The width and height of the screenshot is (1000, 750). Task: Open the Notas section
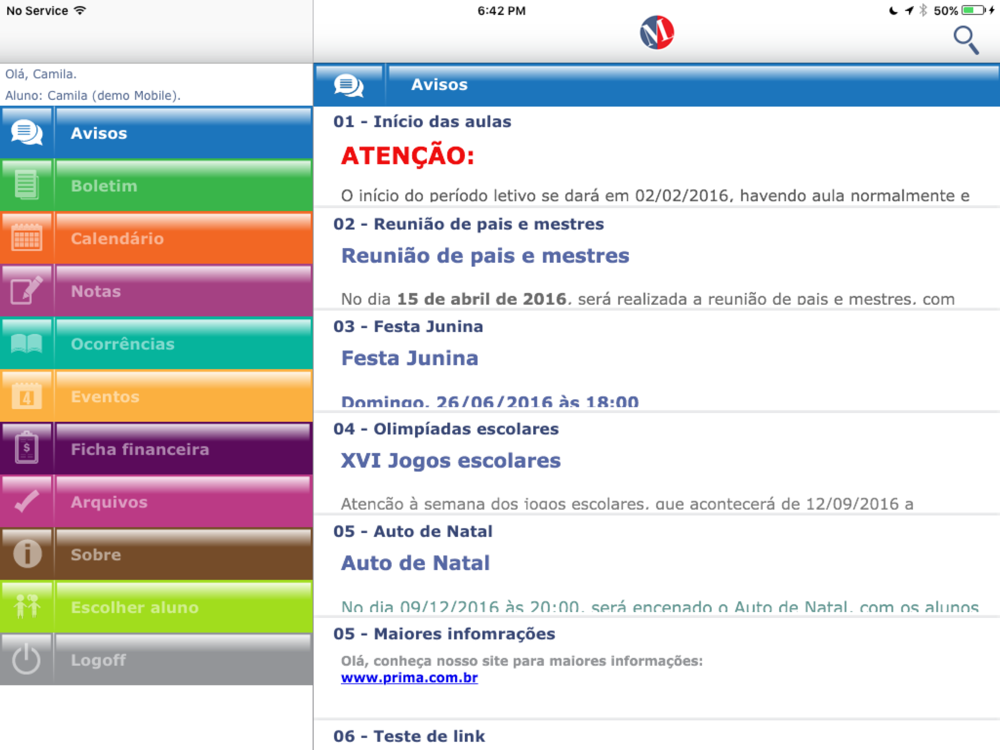[156, 291]
